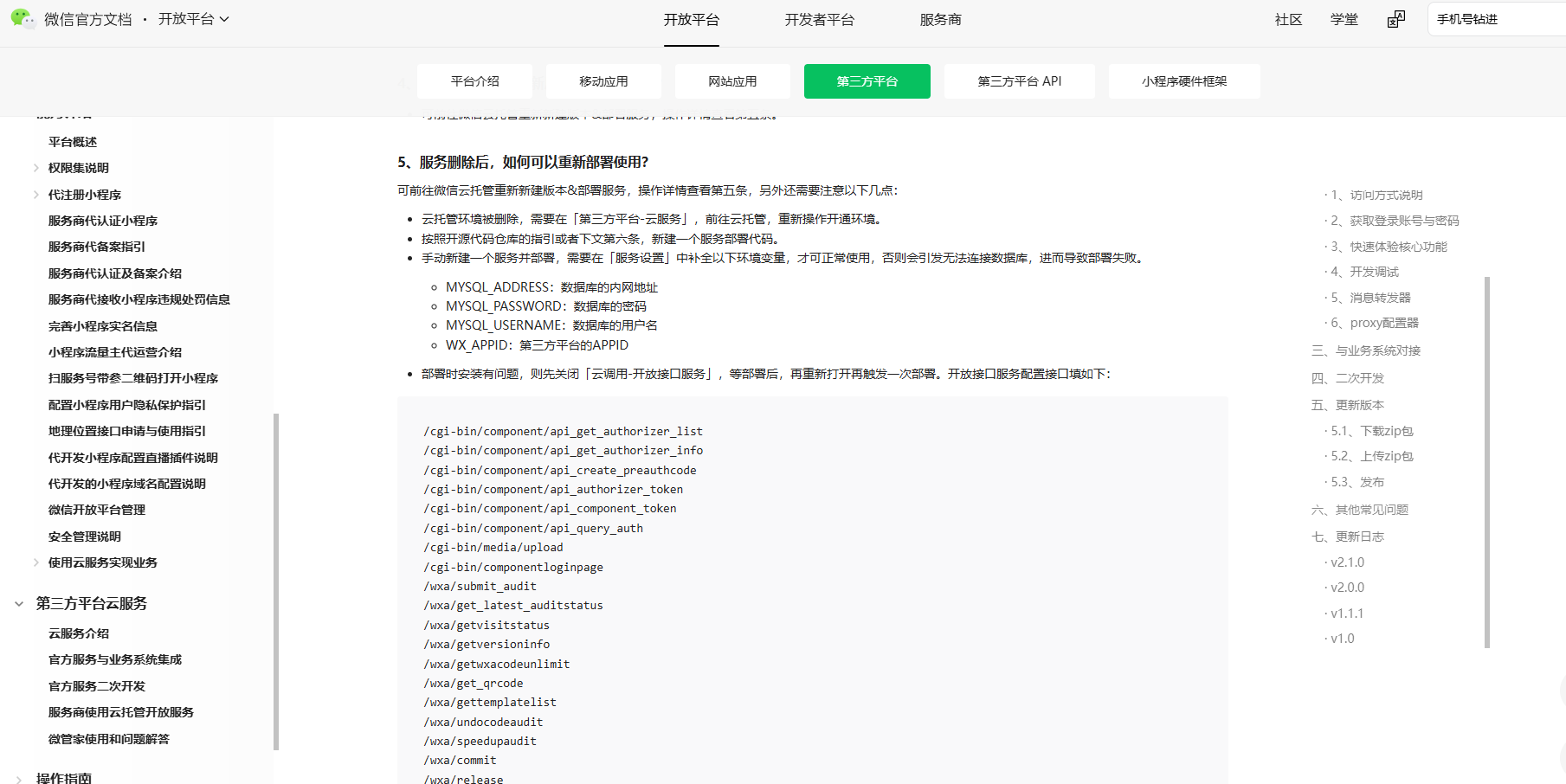Screen dimensions: 1566x784
Task: Jump to 6、proxy配置器 in the outline
Action: point(1375,323)
